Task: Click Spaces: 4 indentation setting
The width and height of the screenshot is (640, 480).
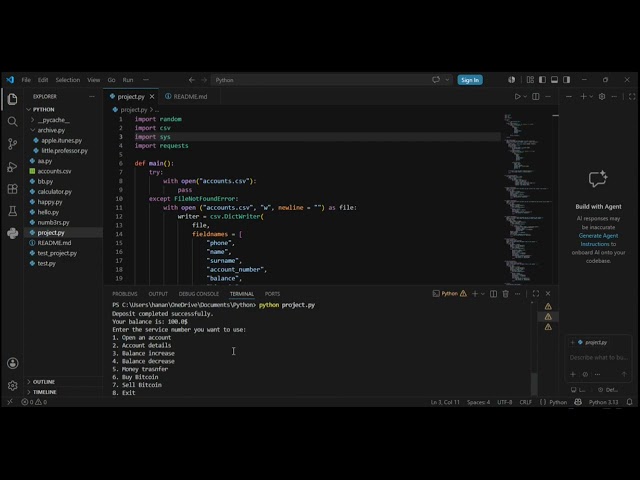Action: click(478, 402)
